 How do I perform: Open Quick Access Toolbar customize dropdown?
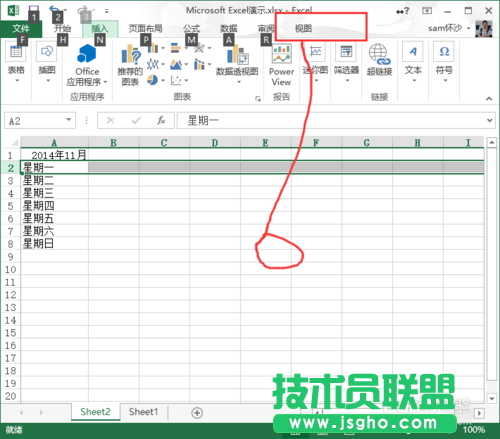[107, 11]
